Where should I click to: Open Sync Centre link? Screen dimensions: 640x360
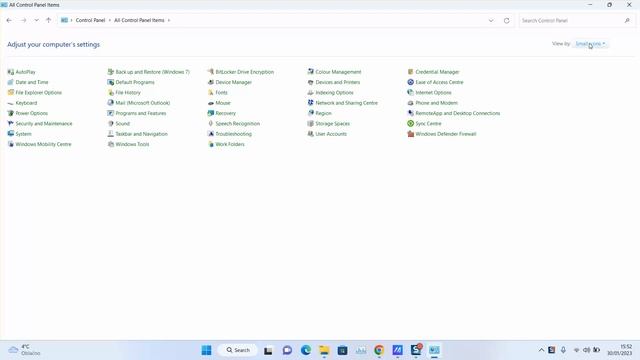point(428,123)
